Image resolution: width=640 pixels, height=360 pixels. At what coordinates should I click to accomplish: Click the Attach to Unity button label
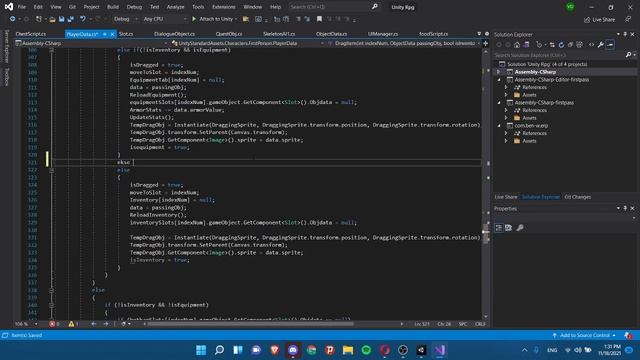click(x=216, y=19)
